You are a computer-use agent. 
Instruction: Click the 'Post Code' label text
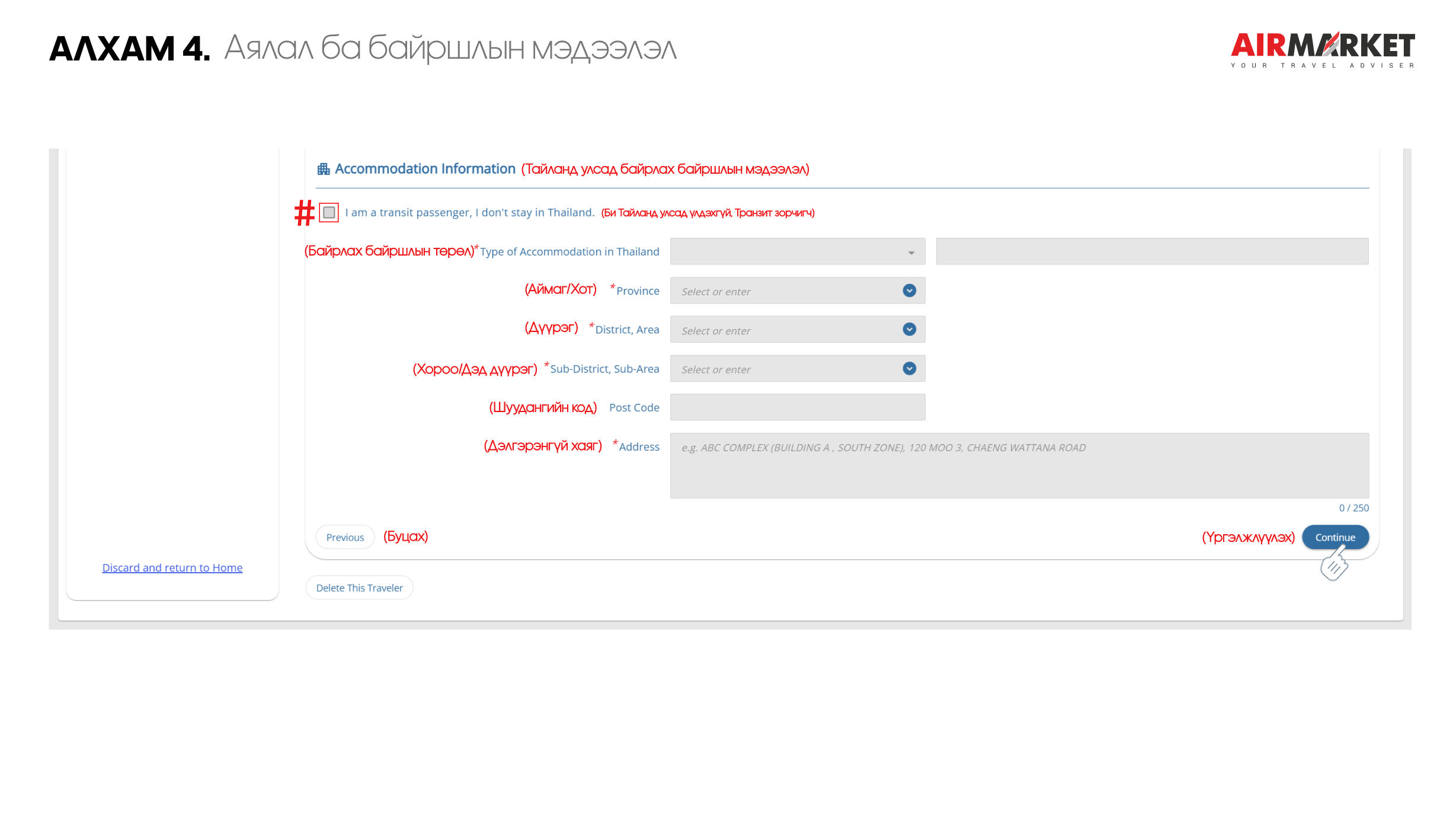pyautogui.click(x=634, y=407)
